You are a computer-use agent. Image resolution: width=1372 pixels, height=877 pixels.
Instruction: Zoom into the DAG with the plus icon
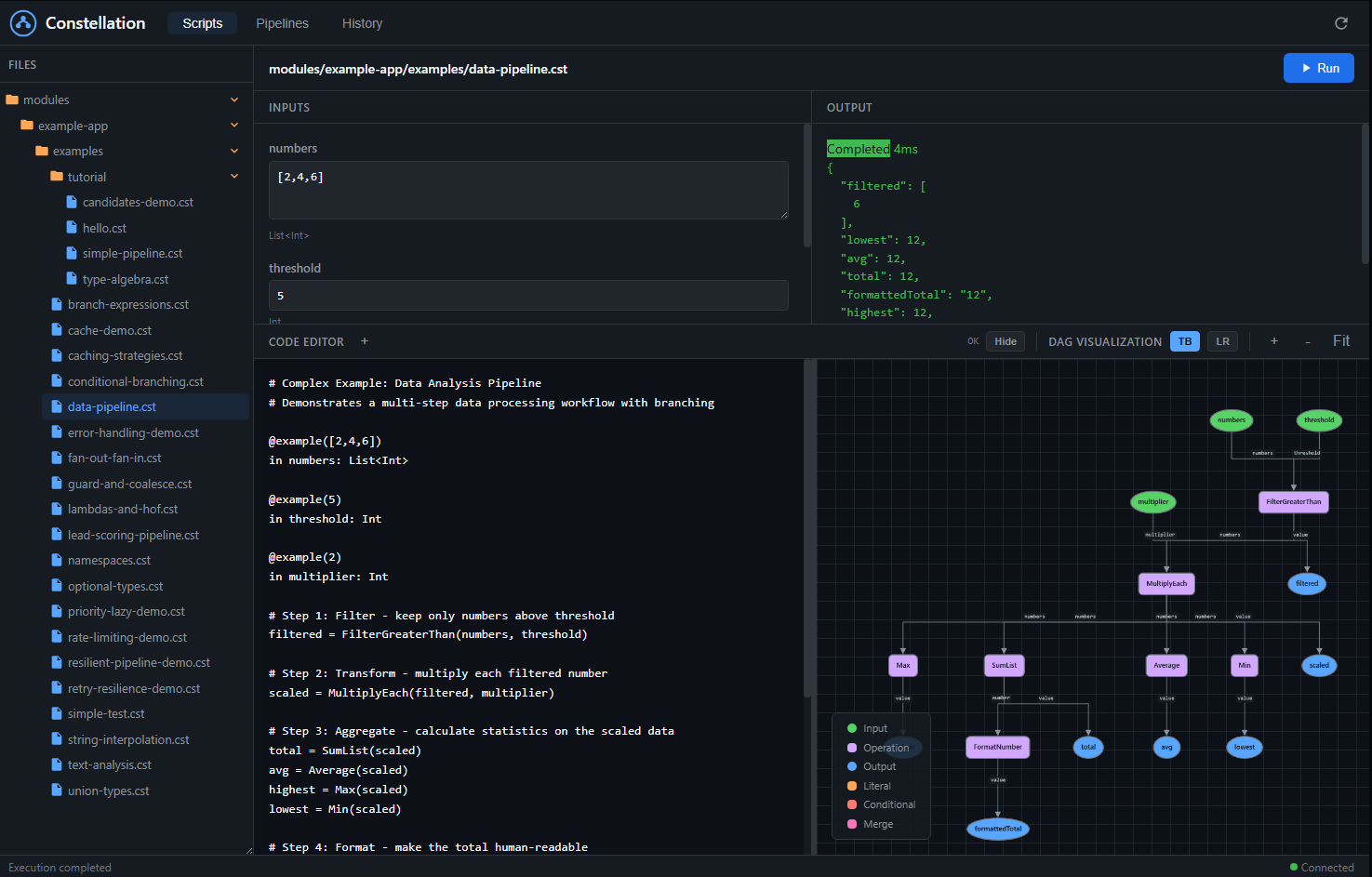coord(1273,341)
